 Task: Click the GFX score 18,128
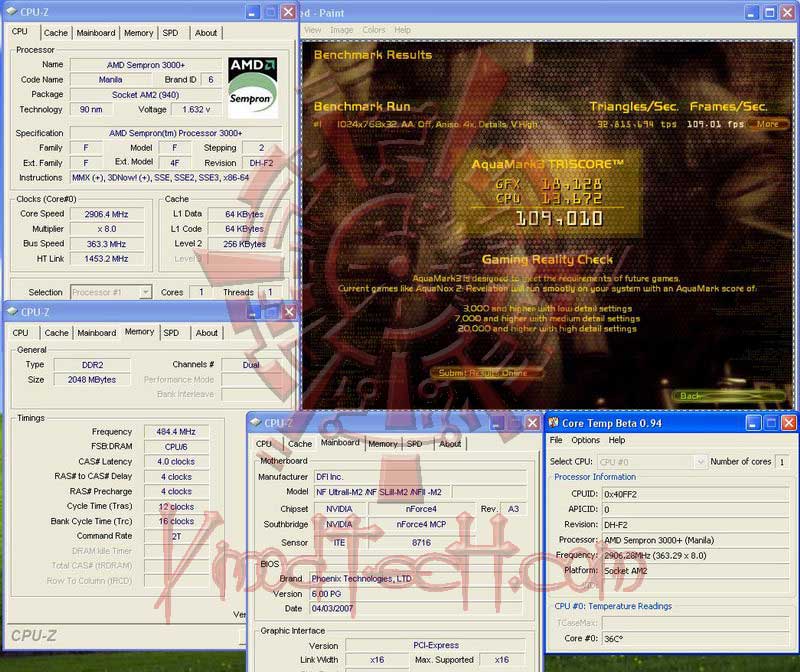click(x=571, y=184)
